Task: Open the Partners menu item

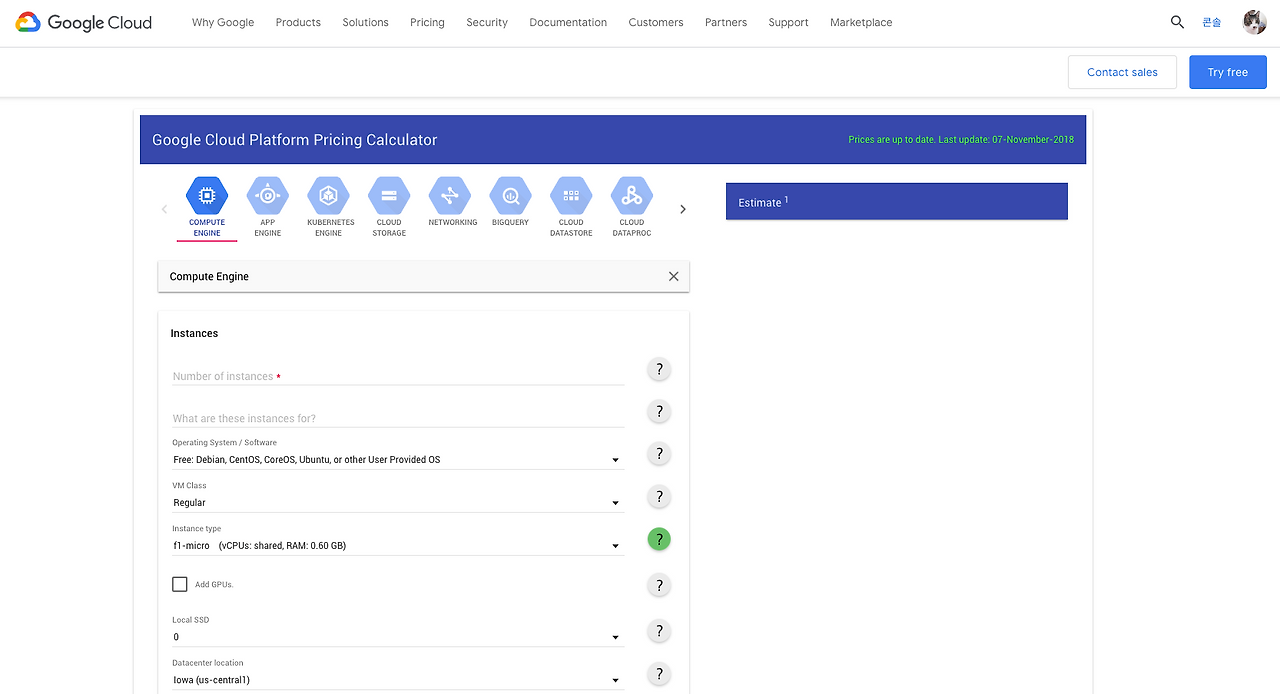Action: click(726, 22)
